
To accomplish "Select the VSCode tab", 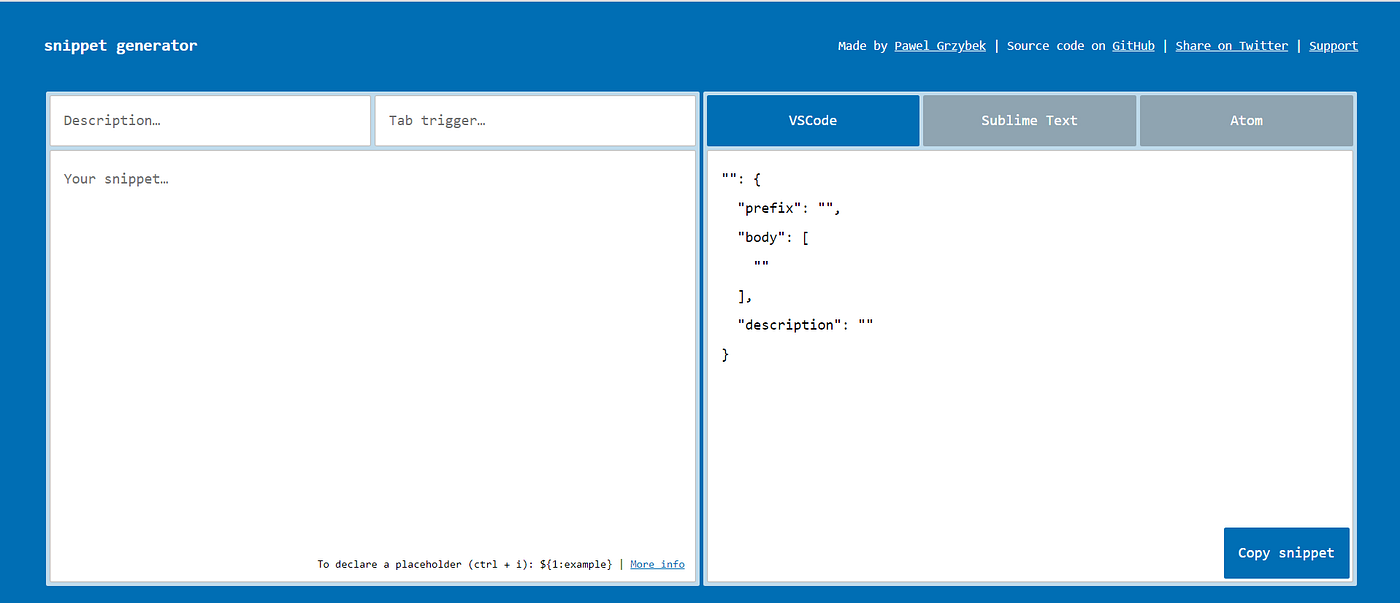I will coord(812,120).
